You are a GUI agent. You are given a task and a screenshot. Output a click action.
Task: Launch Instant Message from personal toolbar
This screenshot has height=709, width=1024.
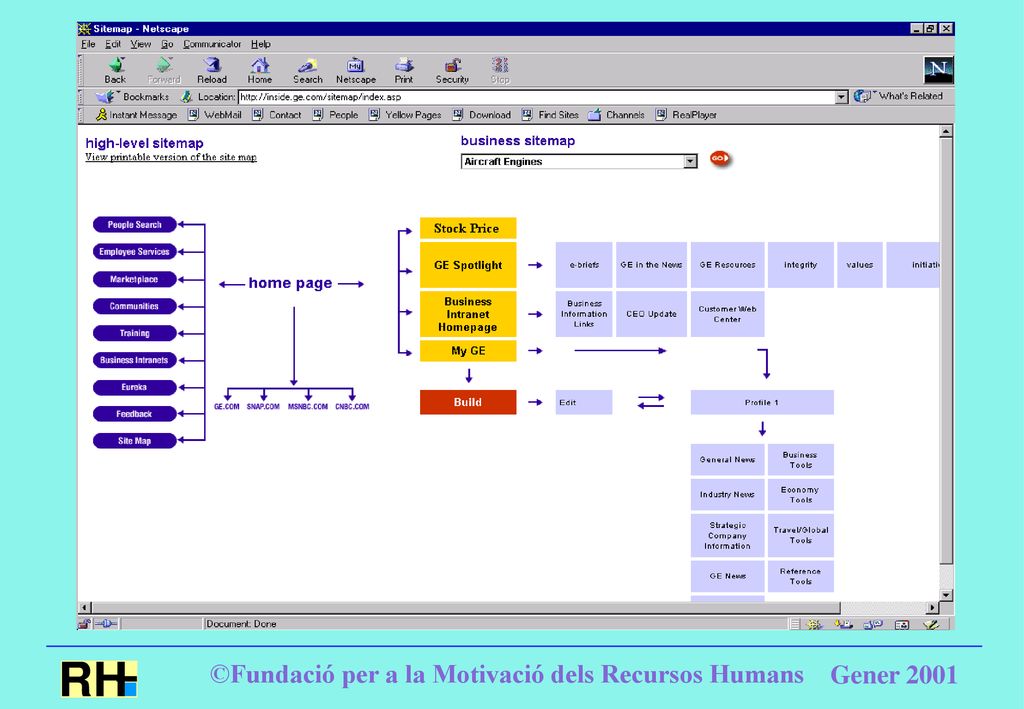[x=136, y=115]
